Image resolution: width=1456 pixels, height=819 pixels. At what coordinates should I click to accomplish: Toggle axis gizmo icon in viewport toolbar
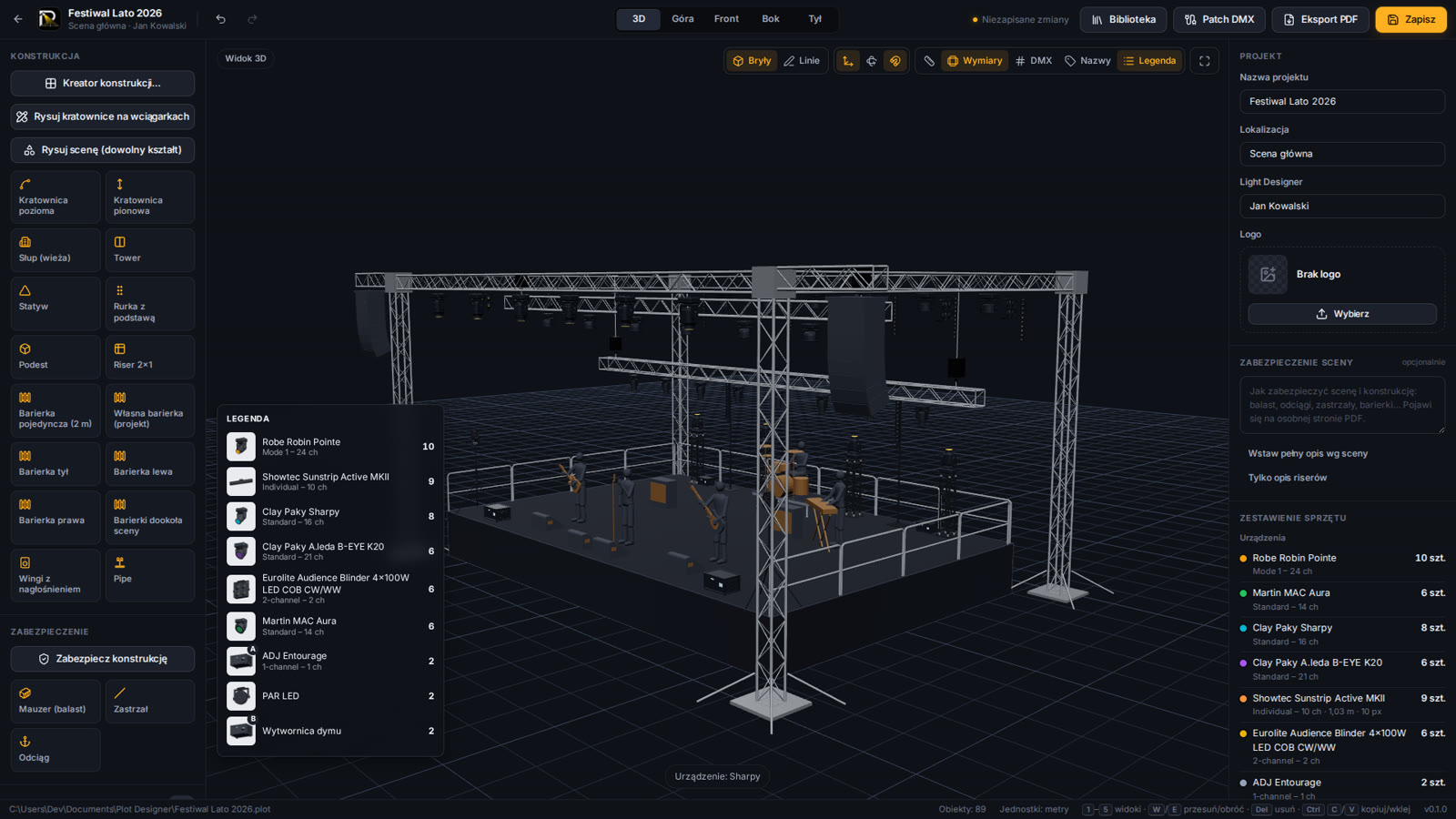click(848, 61)
